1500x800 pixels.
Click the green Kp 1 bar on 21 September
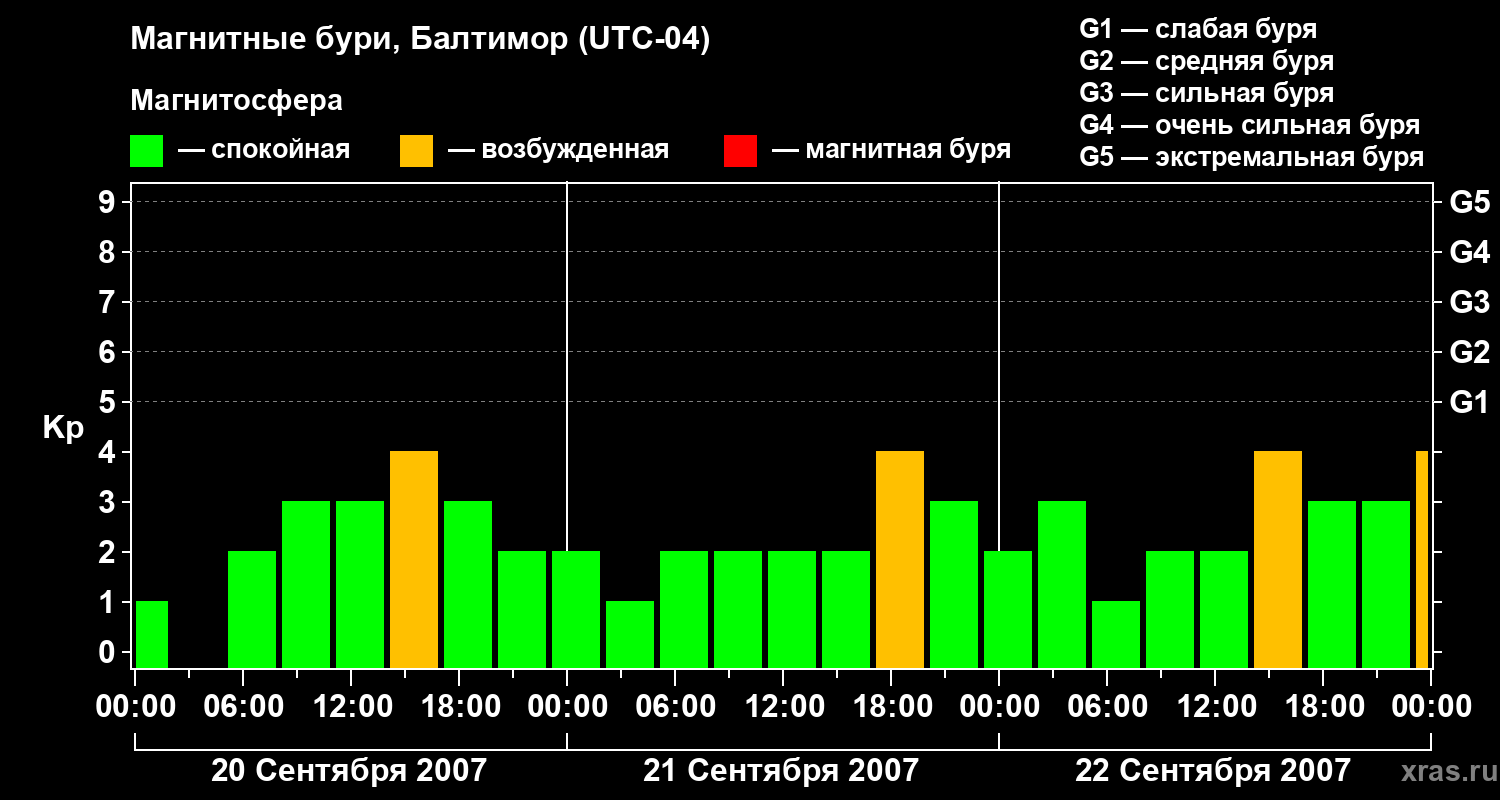(630, 635)
